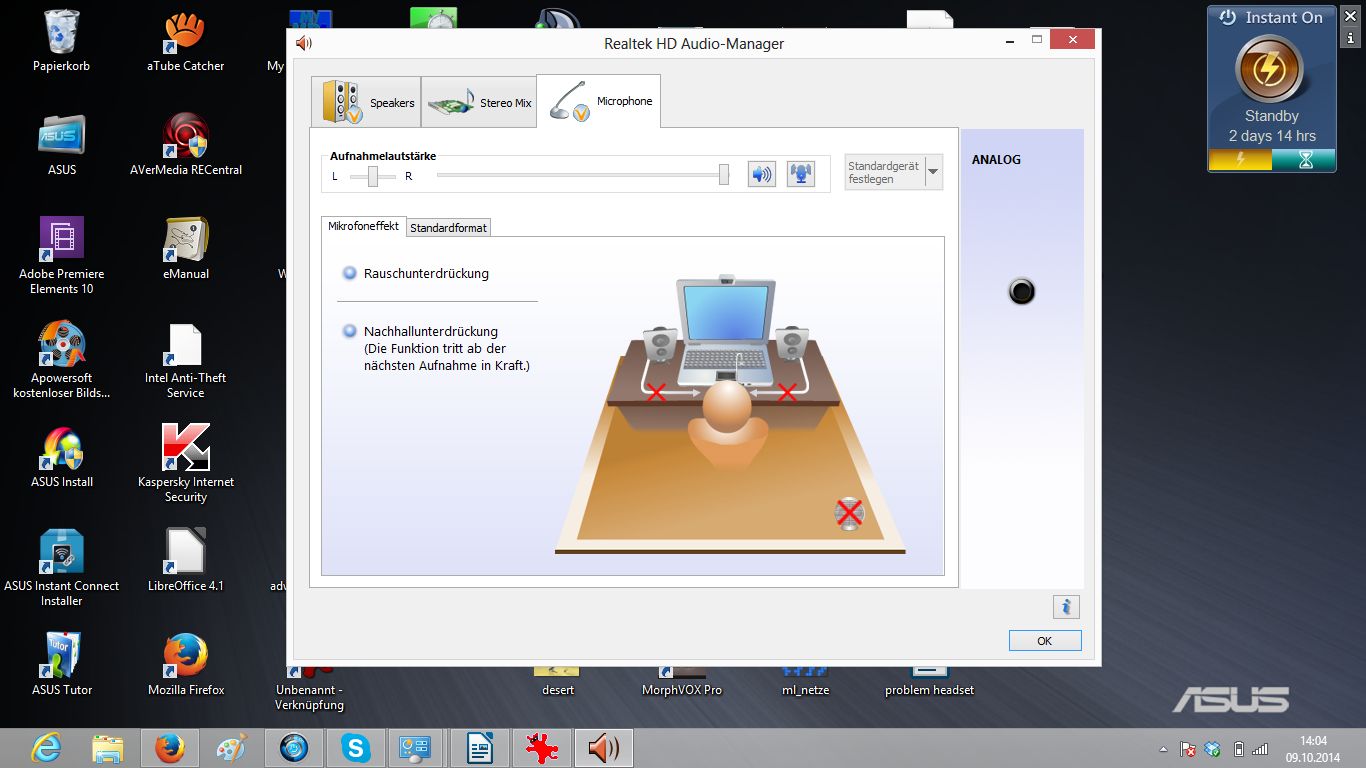This screenshot has height=768, width=1366.
Task: Open ASUS Instant Connect Installer
Action: tap(62, 569)
